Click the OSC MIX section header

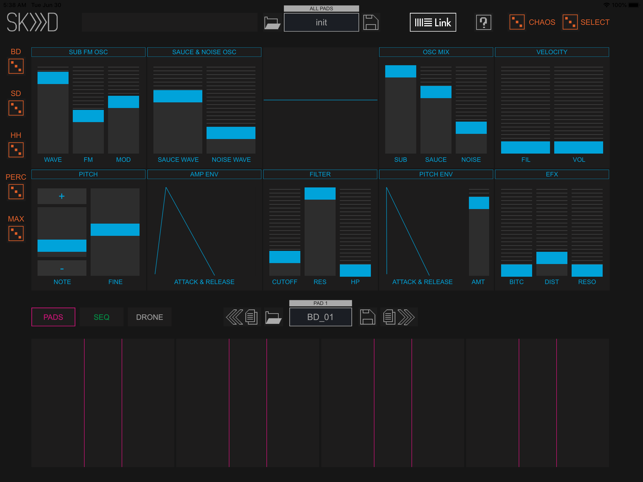[x=436, y=52]
